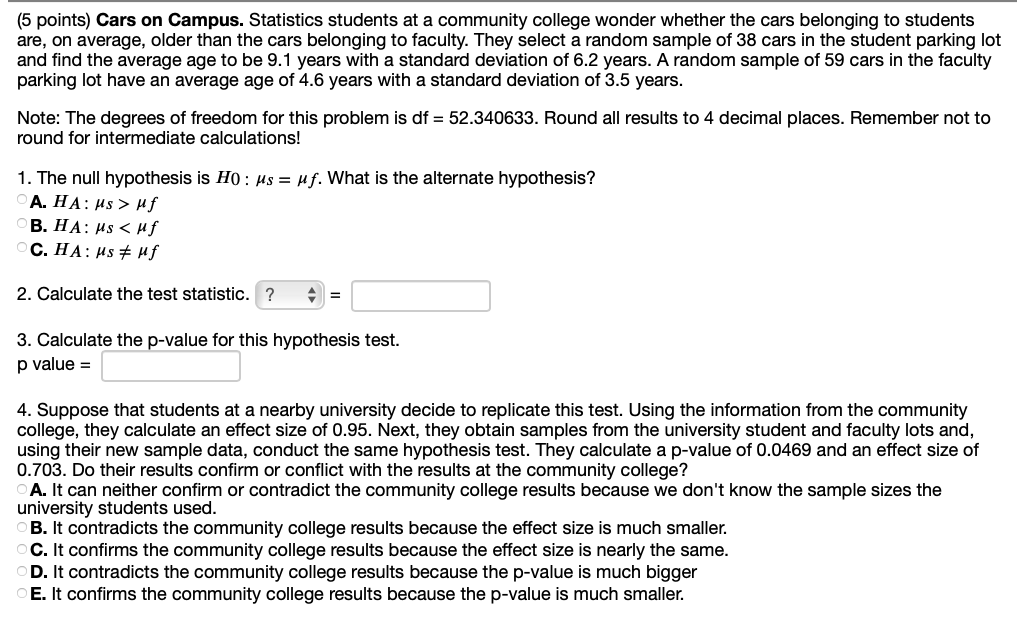Click the label text 'HA: μs > μf'

105,203
